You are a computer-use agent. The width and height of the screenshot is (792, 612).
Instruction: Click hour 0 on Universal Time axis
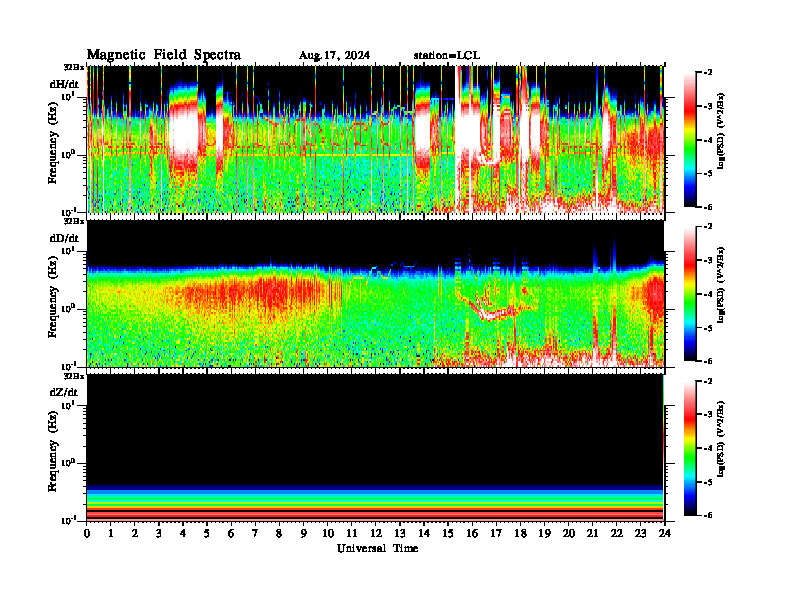[87, 534]
